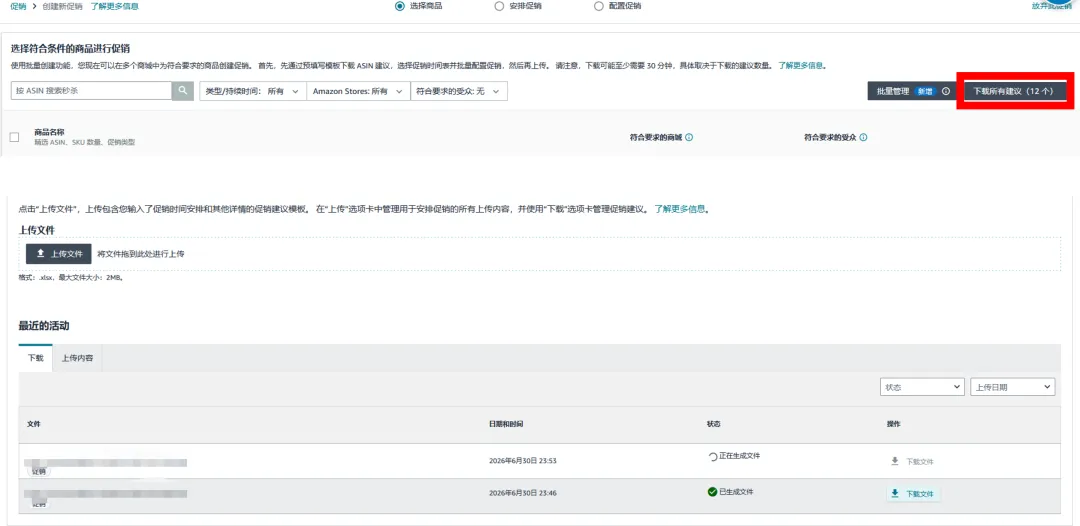Click 了解更多信息 link above 上传文件
Viewport: 1080px width, 526px height.
pos(681,209)
